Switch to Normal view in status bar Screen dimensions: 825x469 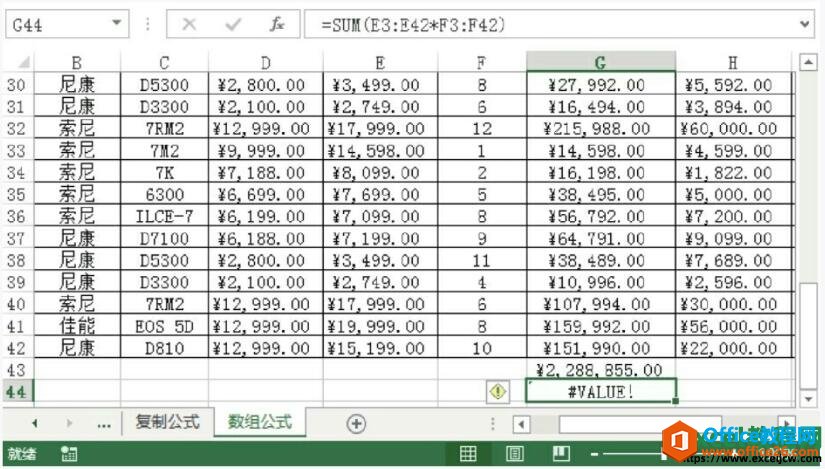[x=468, y=453]
